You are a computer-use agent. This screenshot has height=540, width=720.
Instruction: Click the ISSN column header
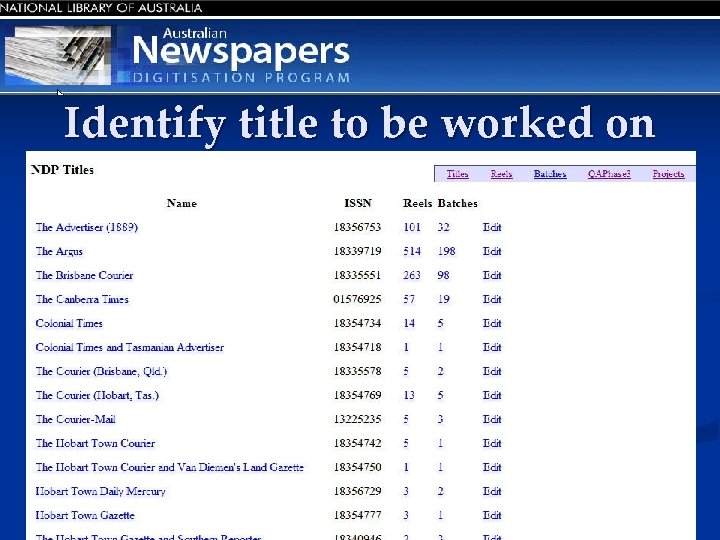[358, 203]
